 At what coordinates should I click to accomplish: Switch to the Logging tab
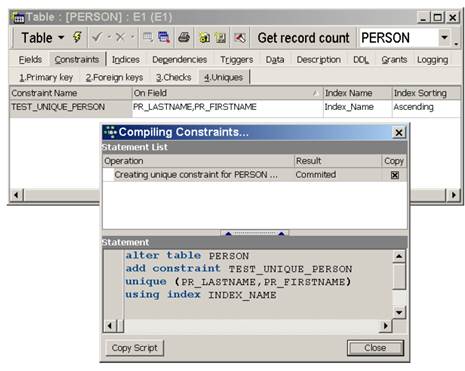point(433,60)
